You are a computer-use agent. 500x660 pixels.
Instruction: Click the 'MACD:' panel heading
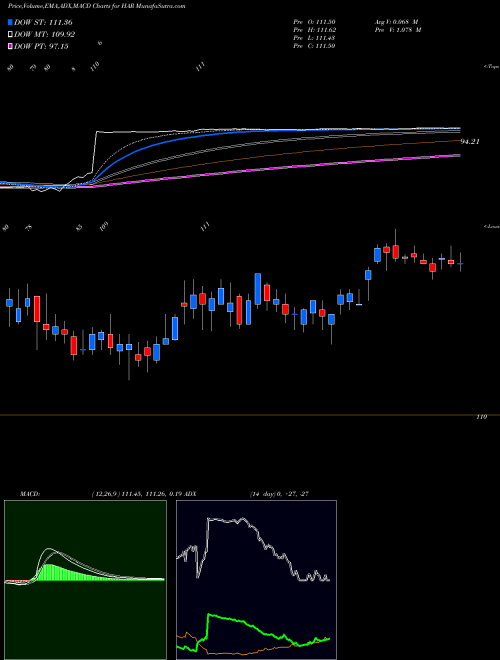29,493
